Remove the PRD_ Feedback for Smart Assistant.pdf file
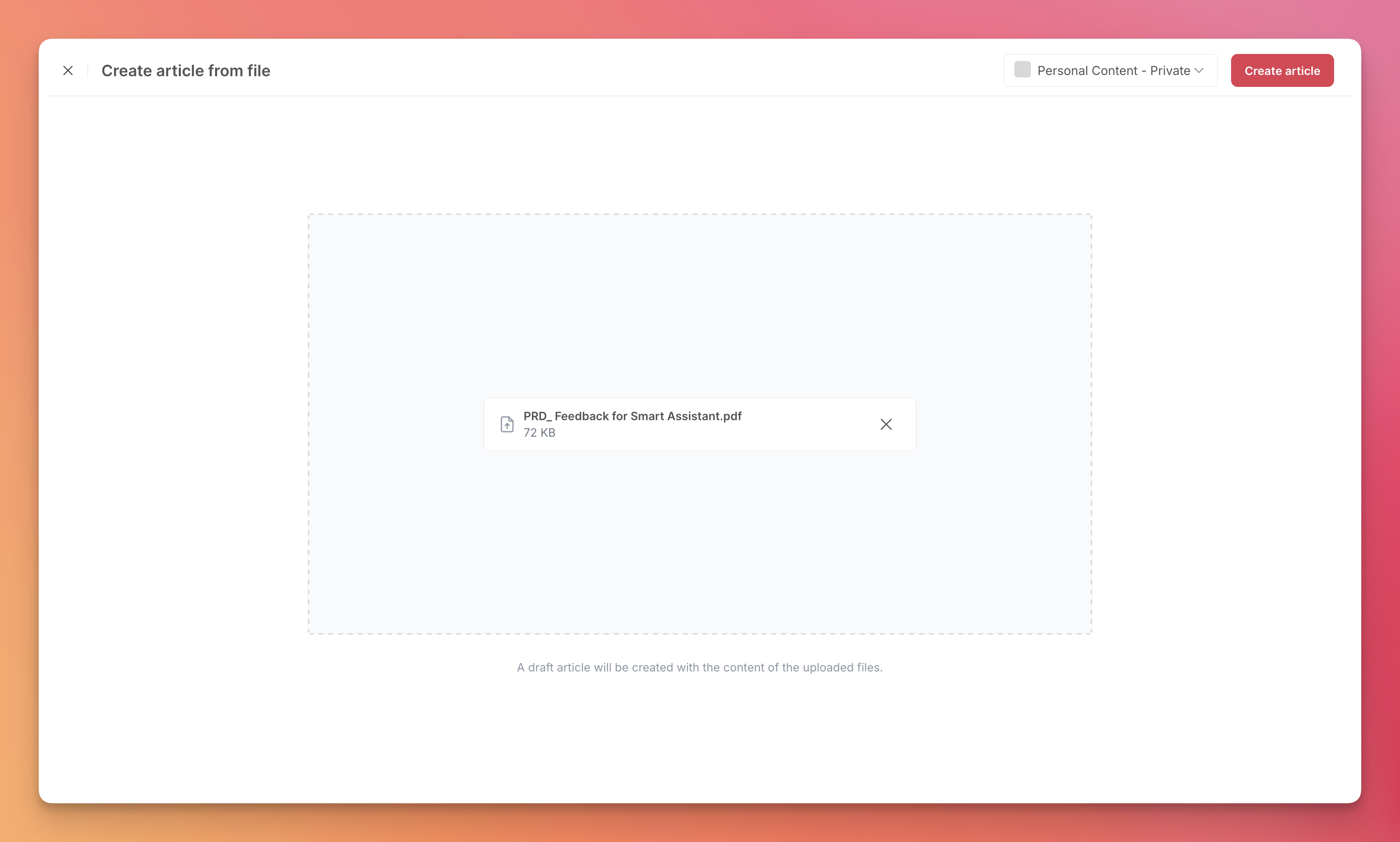The image size is (1400, 842). [886, 424]
